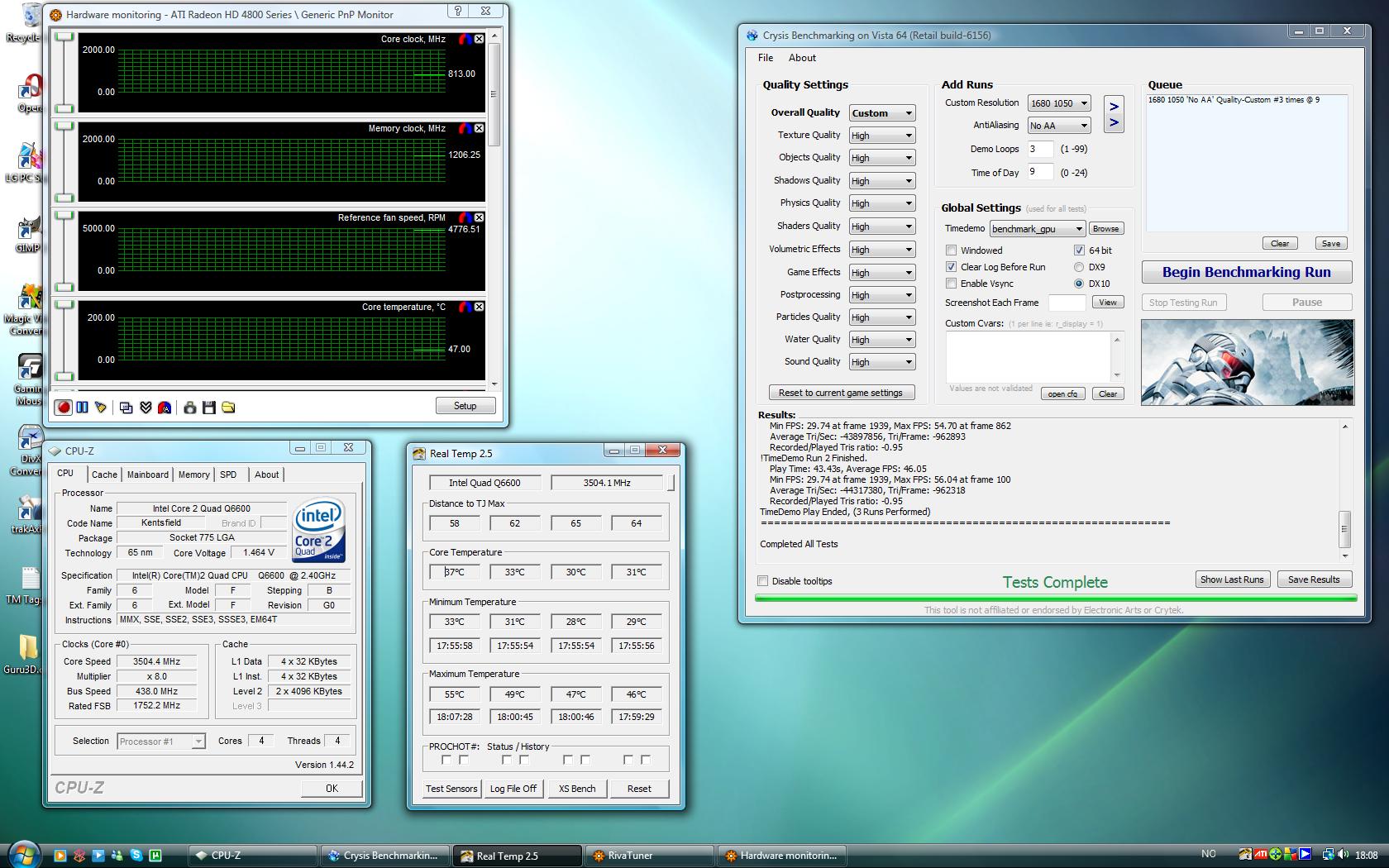Viewport: 1389px width, 868px height.
Task: Tick the first PROCHOT status checkbox in Real Temp
Action: pyautogui.click(x=446, y=760)
